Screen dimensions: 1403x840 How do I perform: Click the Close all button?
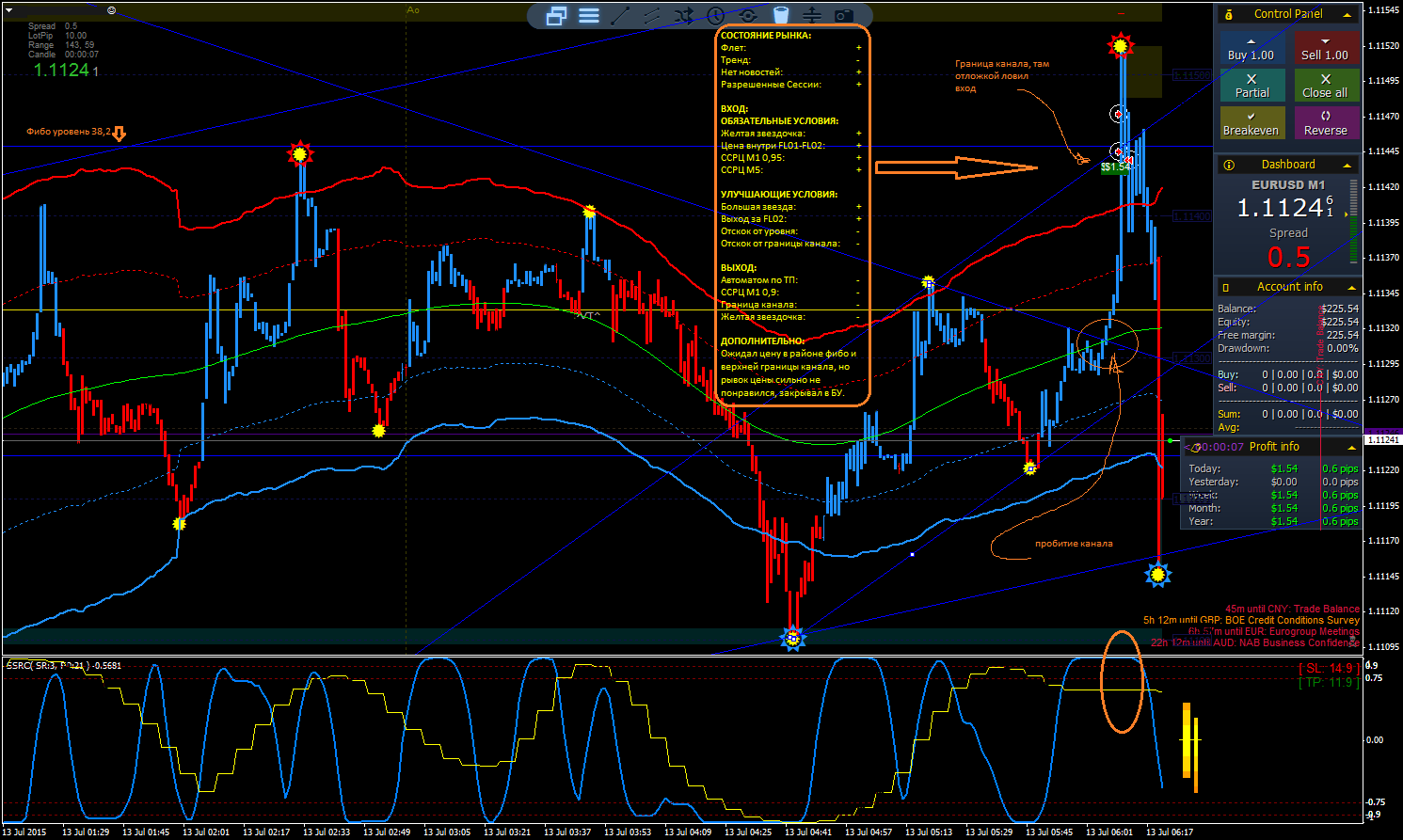click(x=1326, y=86)
